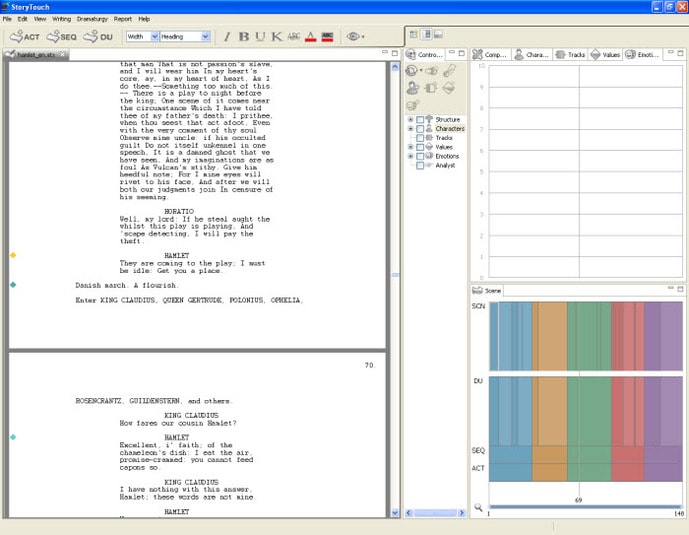Click the circular refresh control icon
Viewport: 689px width, 535px height.
pyautogui.click(x=411, y=71)
